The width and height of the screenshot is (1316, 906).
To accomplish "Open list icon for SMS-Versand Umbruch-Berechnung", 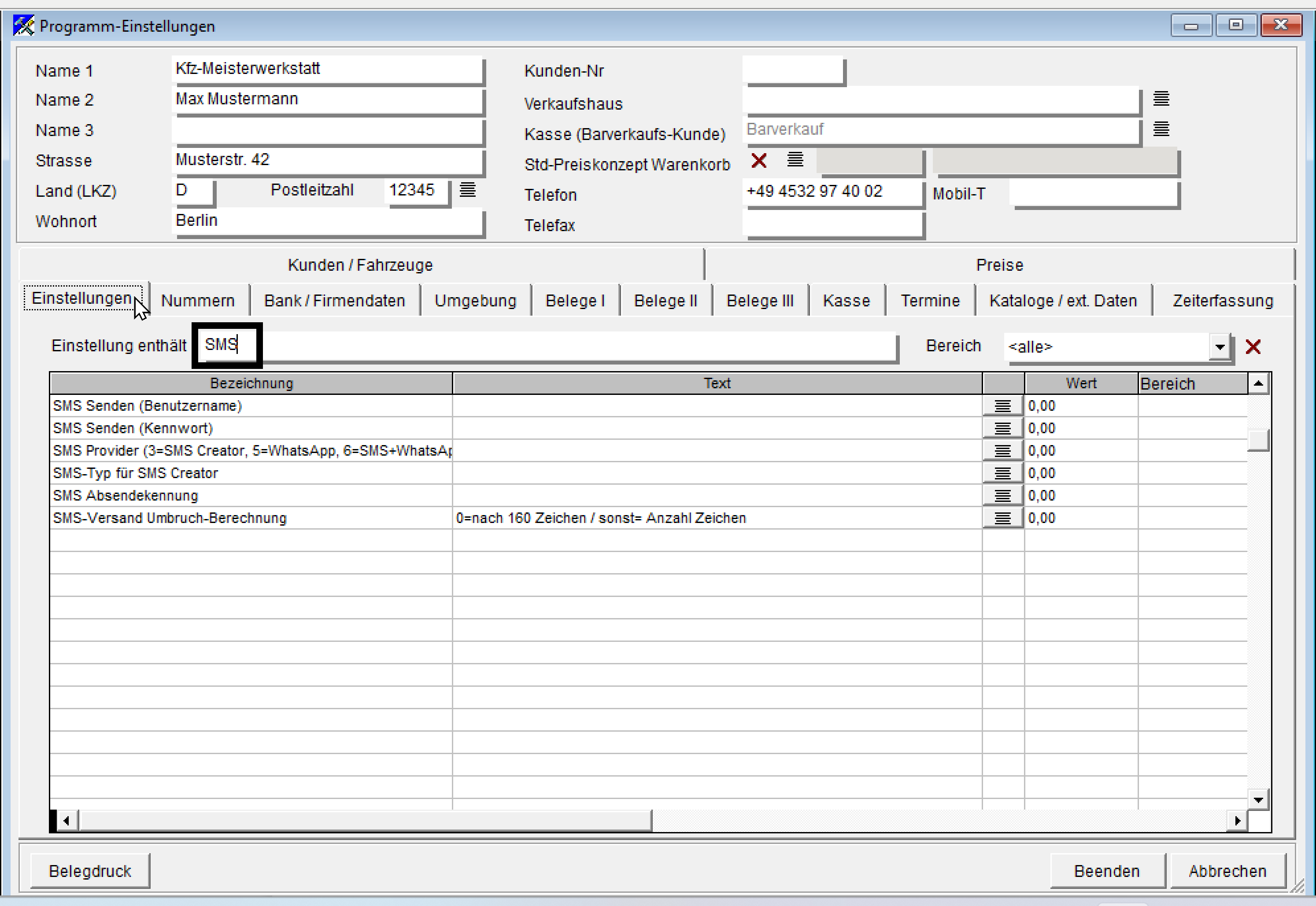I will [x=1002, y=518].
